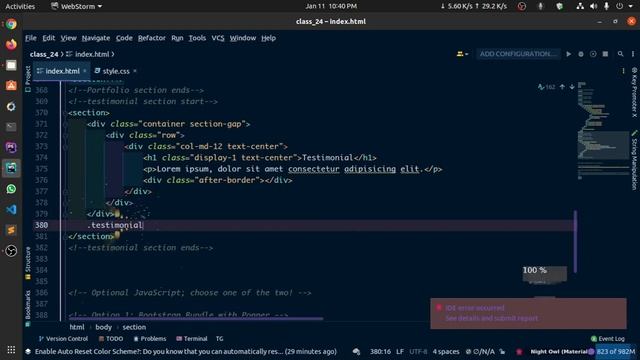The image size is (640, 360).
Task: Click the editor minimap code preview
Action: 603,131
